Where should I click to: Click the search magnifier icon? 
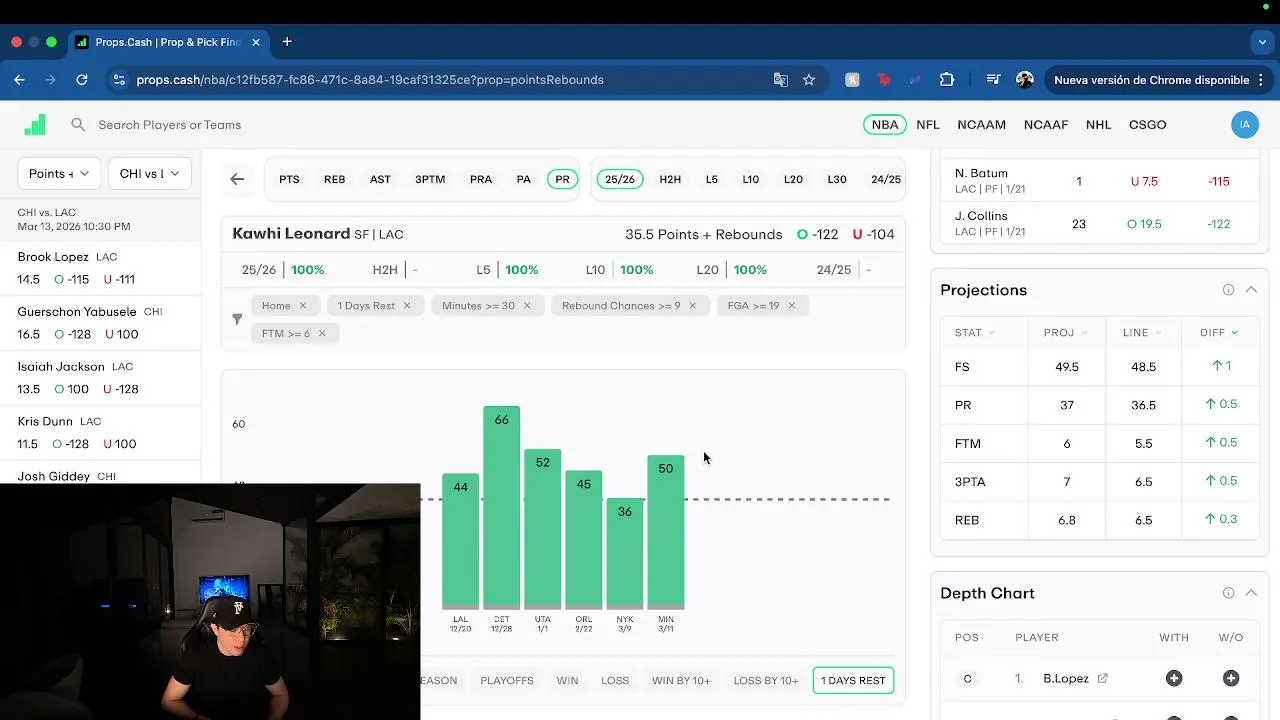[78, 125]
